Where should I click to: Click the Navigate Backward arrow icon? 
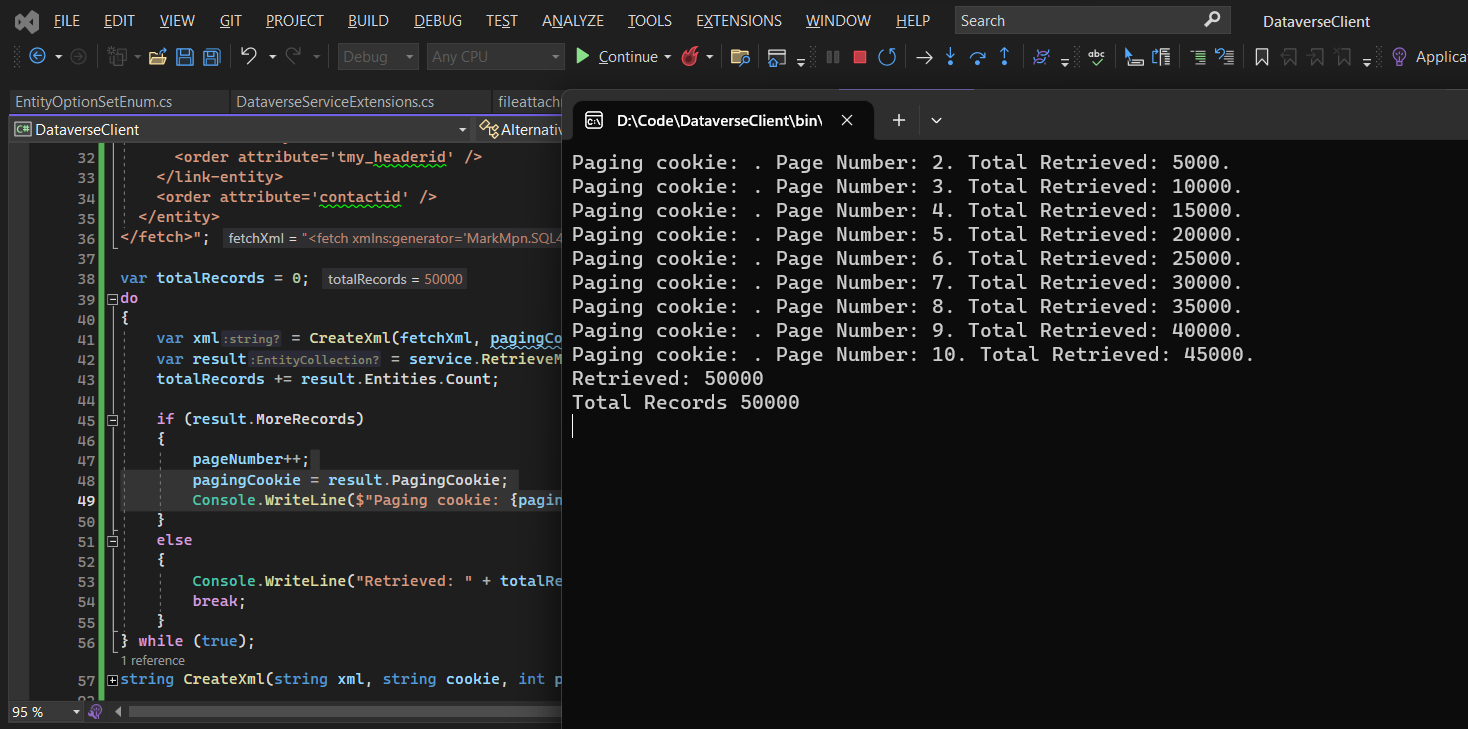(x=37, y=57)
